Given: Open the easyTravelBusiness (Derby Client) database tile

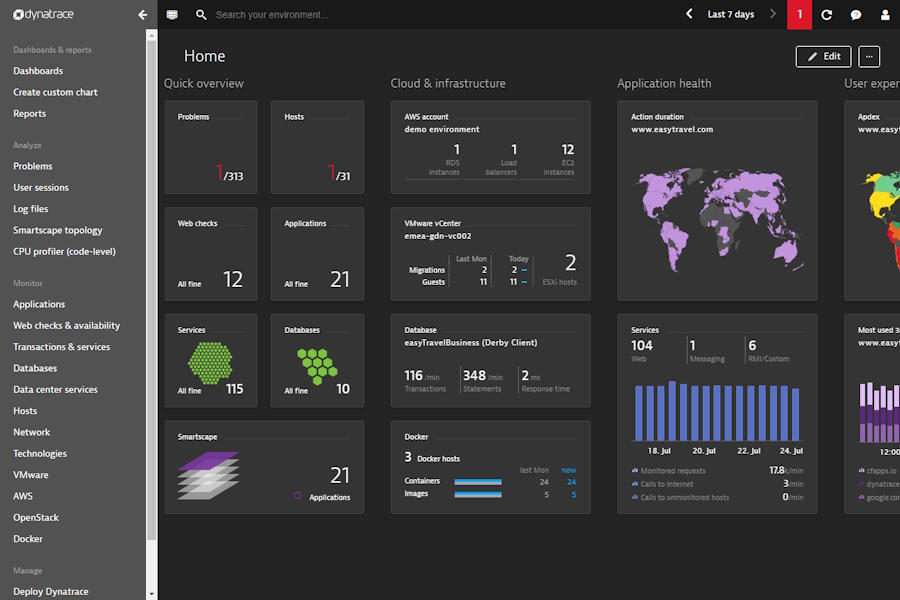Looking at the screenshot, I should pyautogui.click(x=490, y=361).
